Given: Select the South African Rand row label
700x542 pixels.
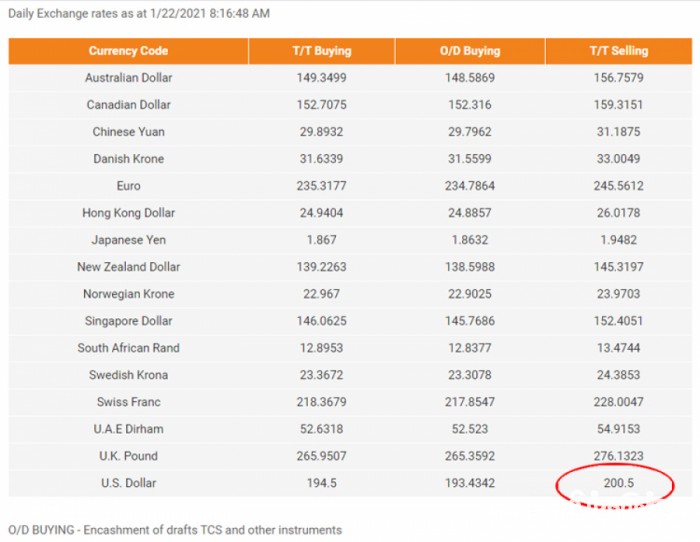Looking at the screenshot, I should click(128, 348).
